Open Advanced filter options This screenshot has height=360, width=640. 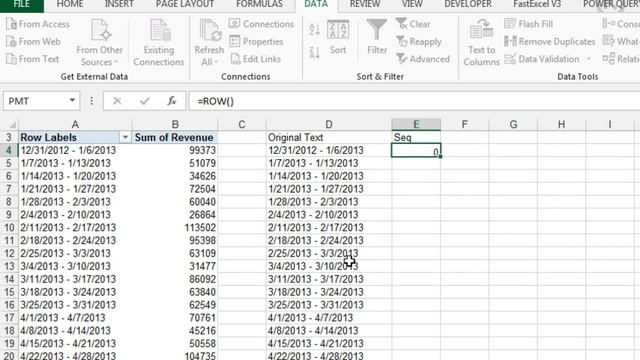tap(423, 59)
